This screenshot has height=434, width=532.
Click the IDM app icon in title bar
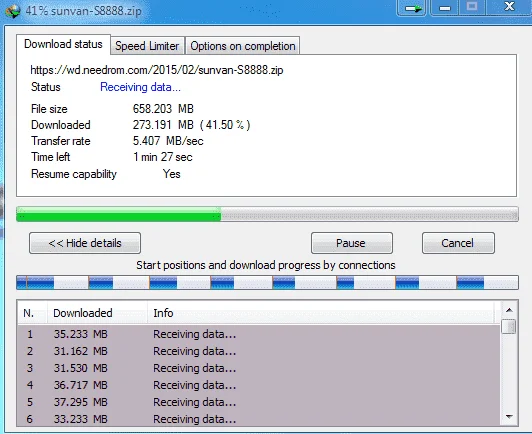(13, 11)
